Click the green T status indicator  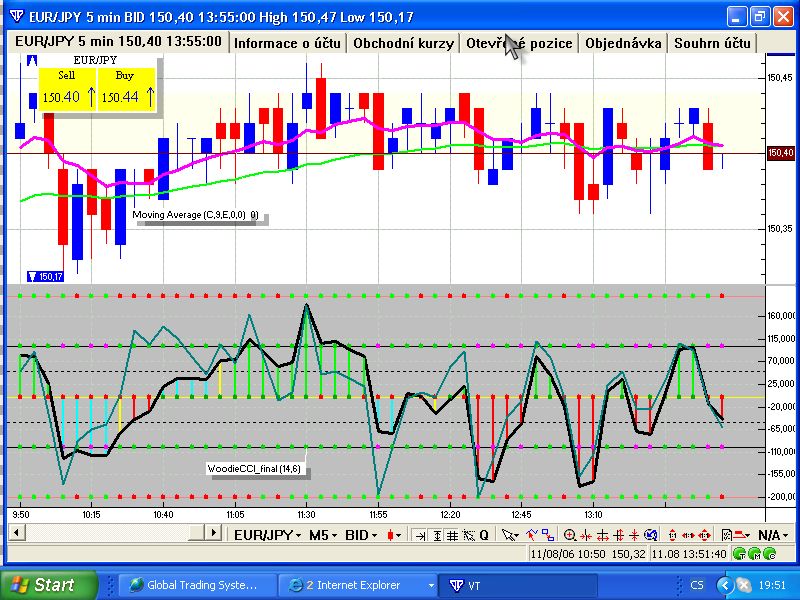[739, 554]
